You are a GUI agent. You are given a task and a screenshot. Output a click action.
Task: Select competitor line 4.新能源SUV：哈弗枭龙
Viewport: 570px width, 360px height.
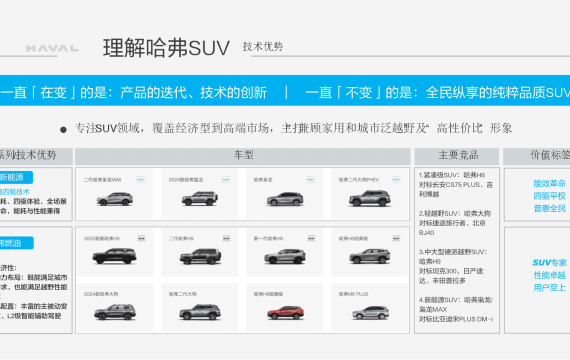[x=456, y=300]
